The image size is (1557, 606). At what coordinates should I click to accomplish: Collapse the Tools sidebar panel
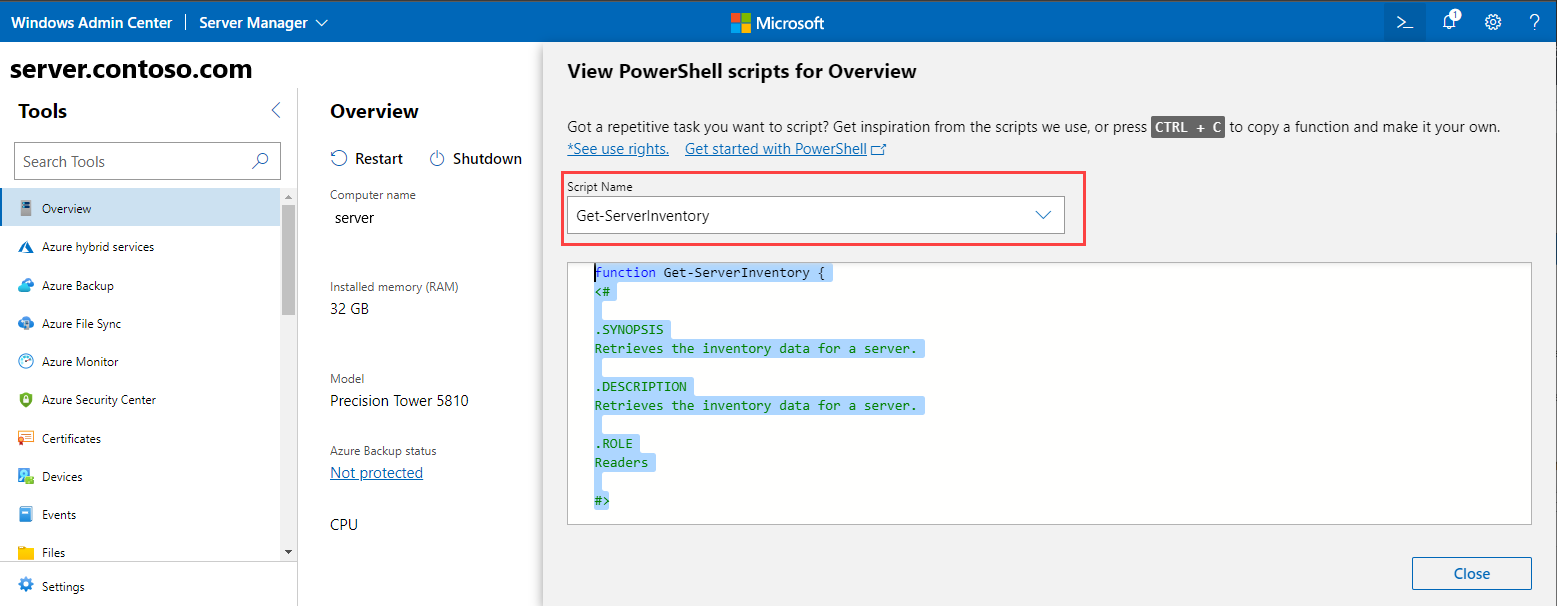(x=275, y=111)
